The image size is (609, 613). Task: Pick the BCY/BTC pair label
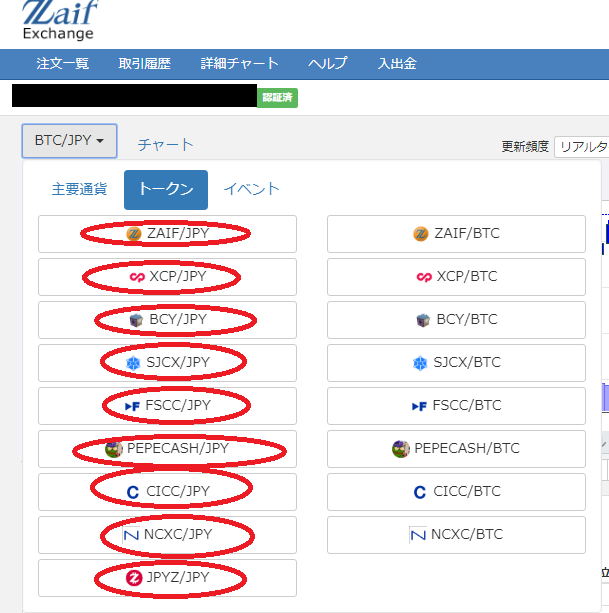point(467,319)
